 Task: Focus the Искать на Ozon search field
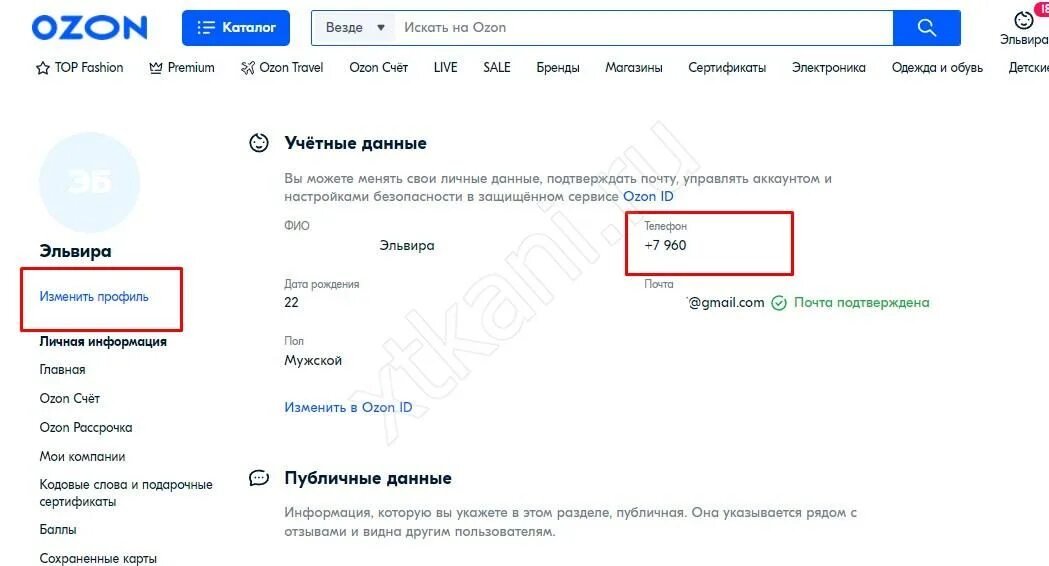tap(644, 27)
